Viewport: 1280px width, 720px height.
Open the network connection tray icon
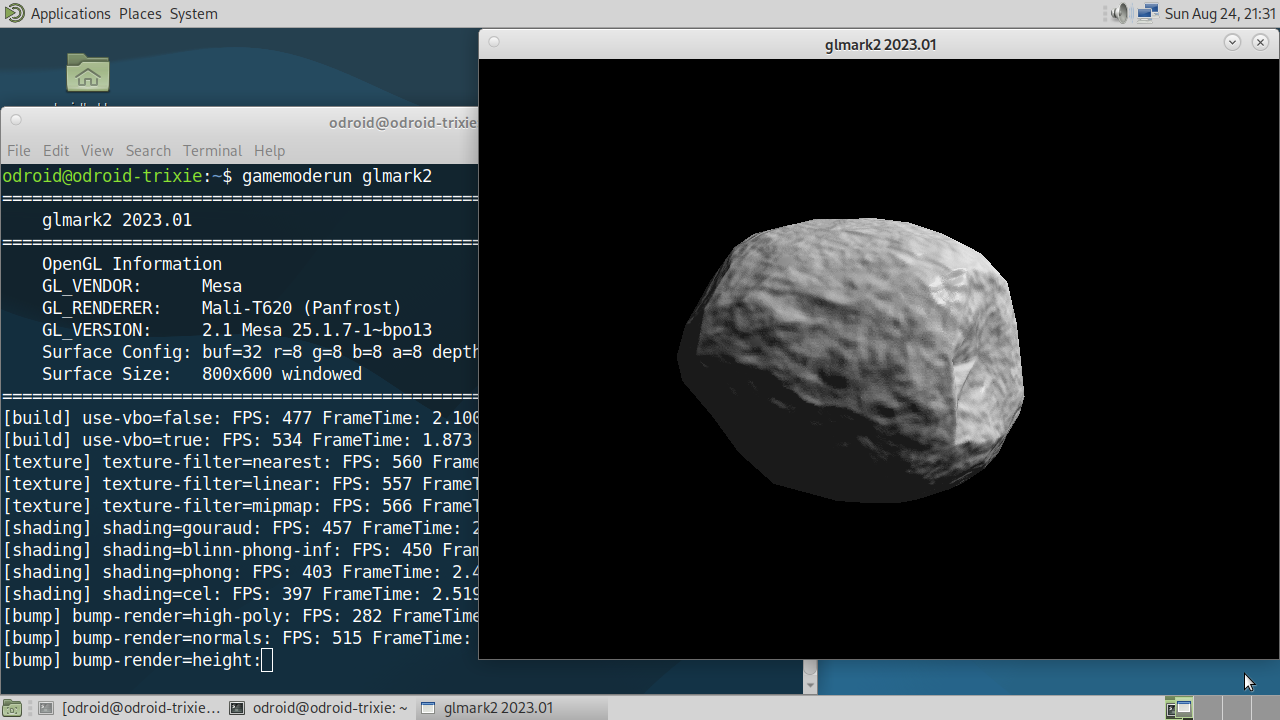(1147, 14)
